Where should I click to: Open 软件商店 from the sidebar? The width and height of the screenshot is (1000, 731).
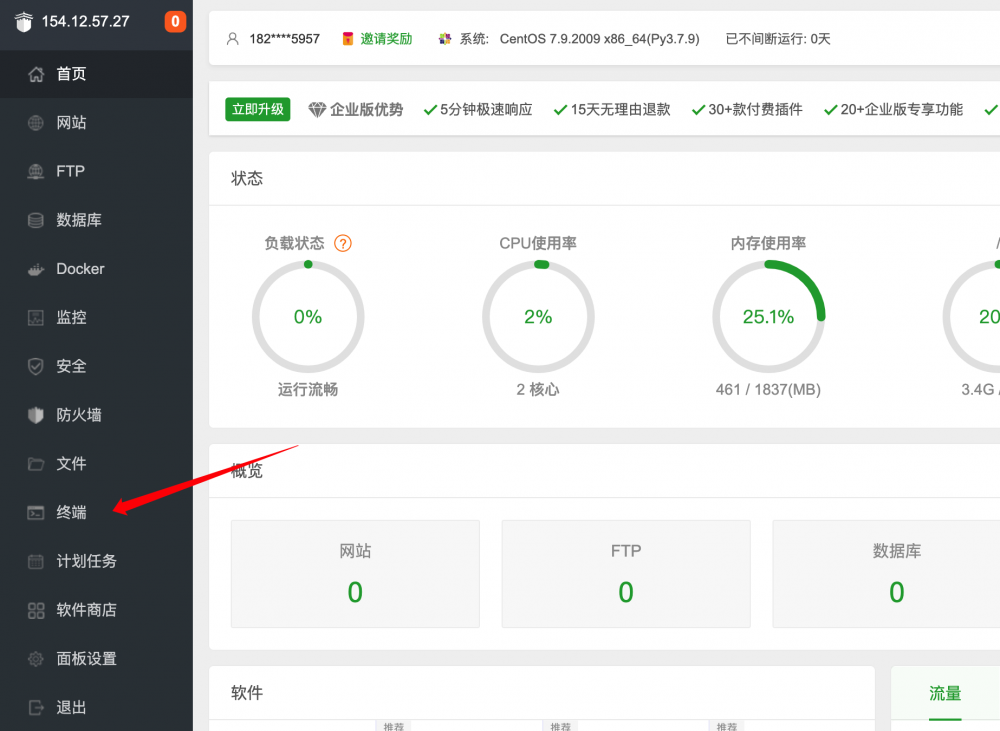[x=86, y=610]
